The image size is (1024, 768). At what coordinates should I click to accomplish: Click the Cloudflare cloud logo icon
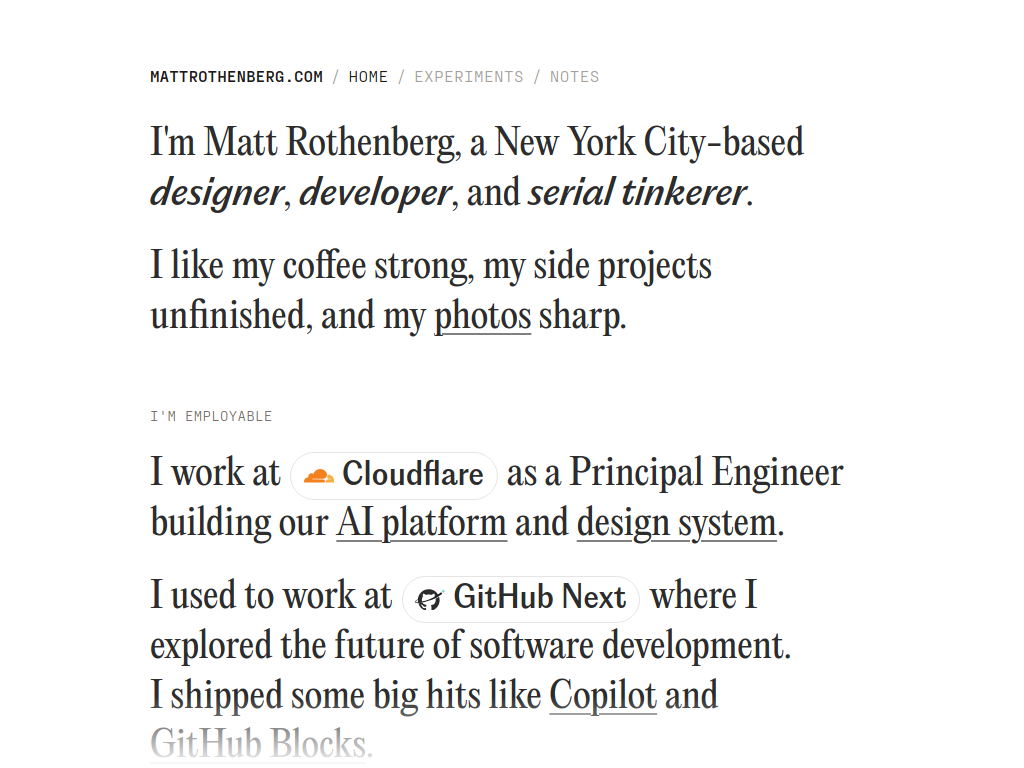click(x=319, y=476)
